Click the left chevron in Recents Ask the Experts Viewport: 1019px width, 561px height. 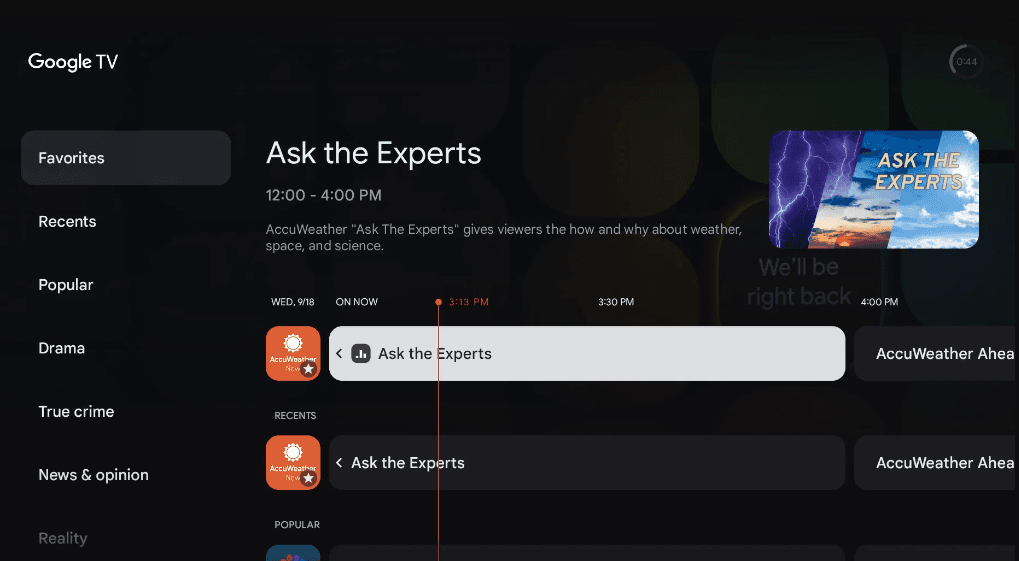point(339,462)
